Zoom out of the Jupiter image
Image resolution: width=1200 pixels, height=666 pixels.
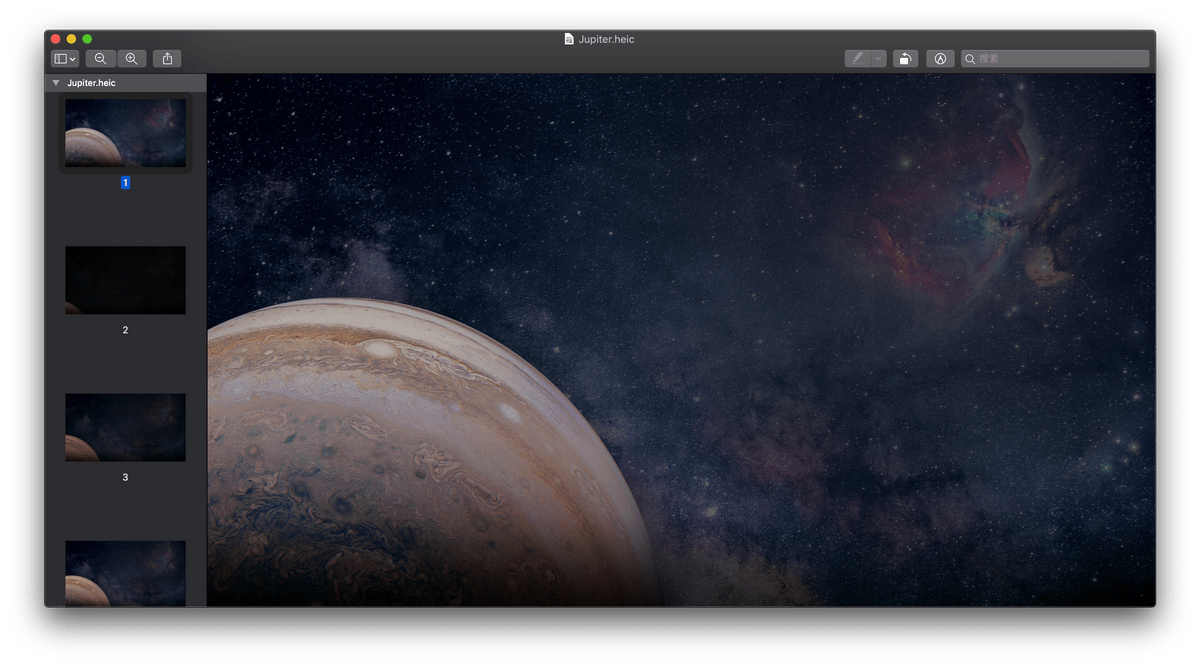(100, 59)
